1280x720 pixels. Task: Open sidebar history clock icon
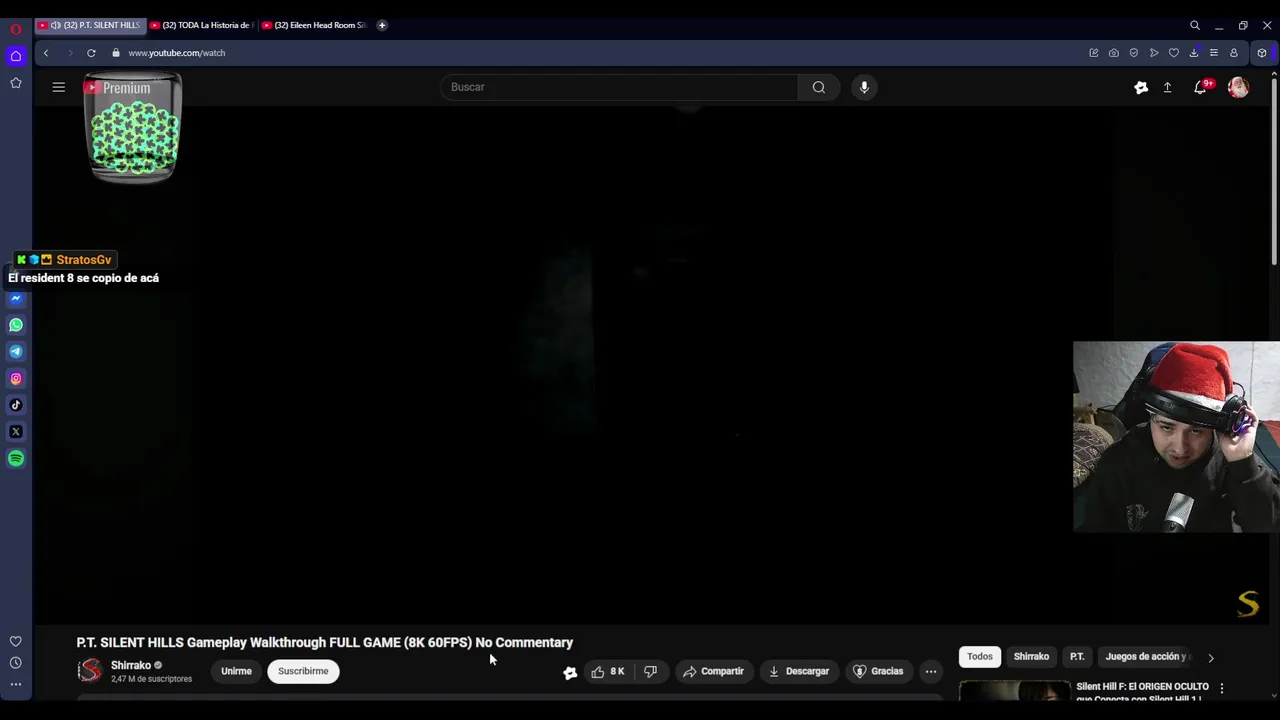coord(16,663)
